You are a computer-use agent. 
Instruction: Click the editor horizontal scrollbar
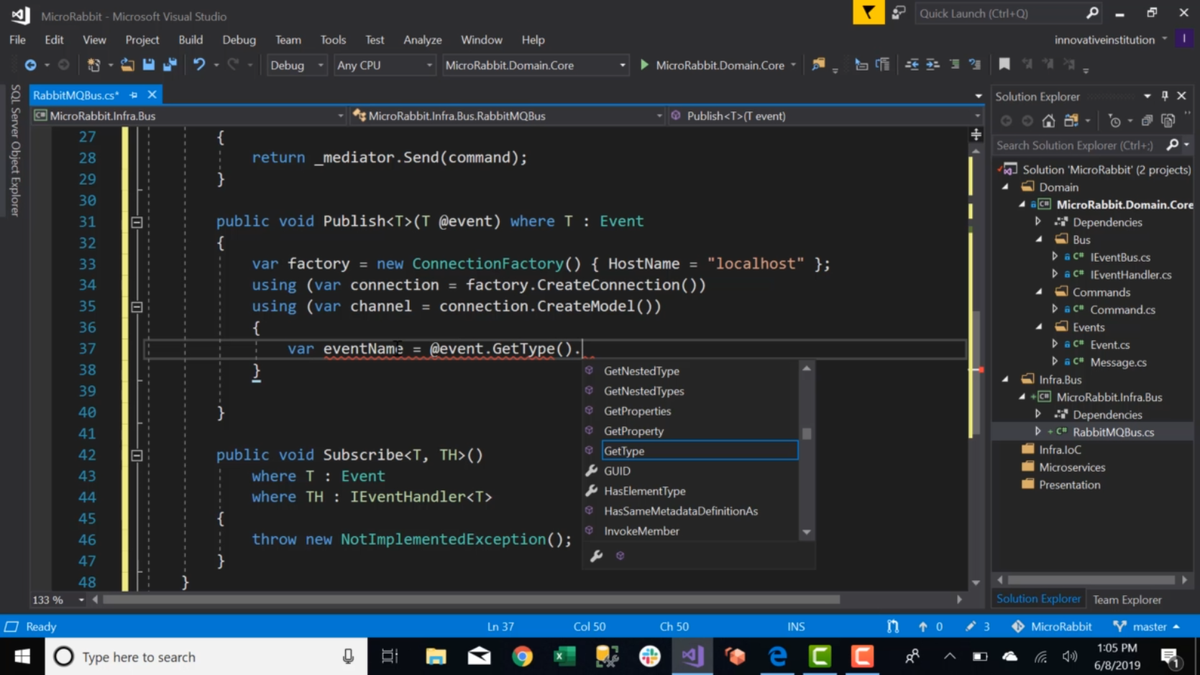(x=471, y=600)
